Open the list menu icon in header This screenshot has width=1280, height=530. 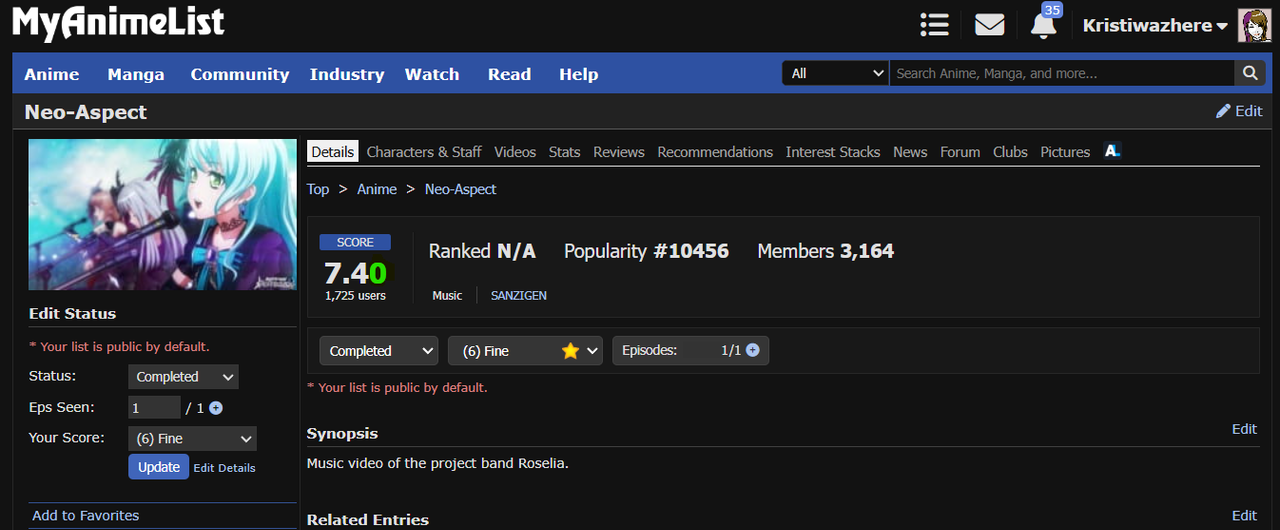934,25
